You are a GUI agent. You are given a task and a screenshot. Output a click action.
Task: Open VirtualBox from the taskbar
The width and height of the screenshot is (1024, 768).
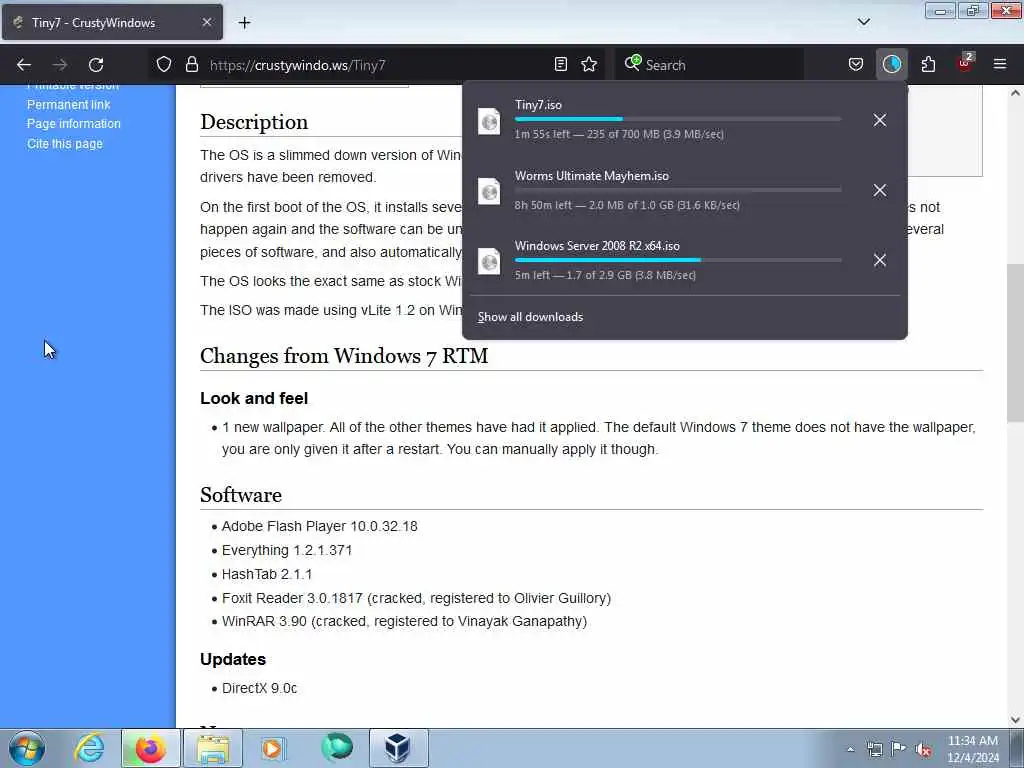click(398, 748)
